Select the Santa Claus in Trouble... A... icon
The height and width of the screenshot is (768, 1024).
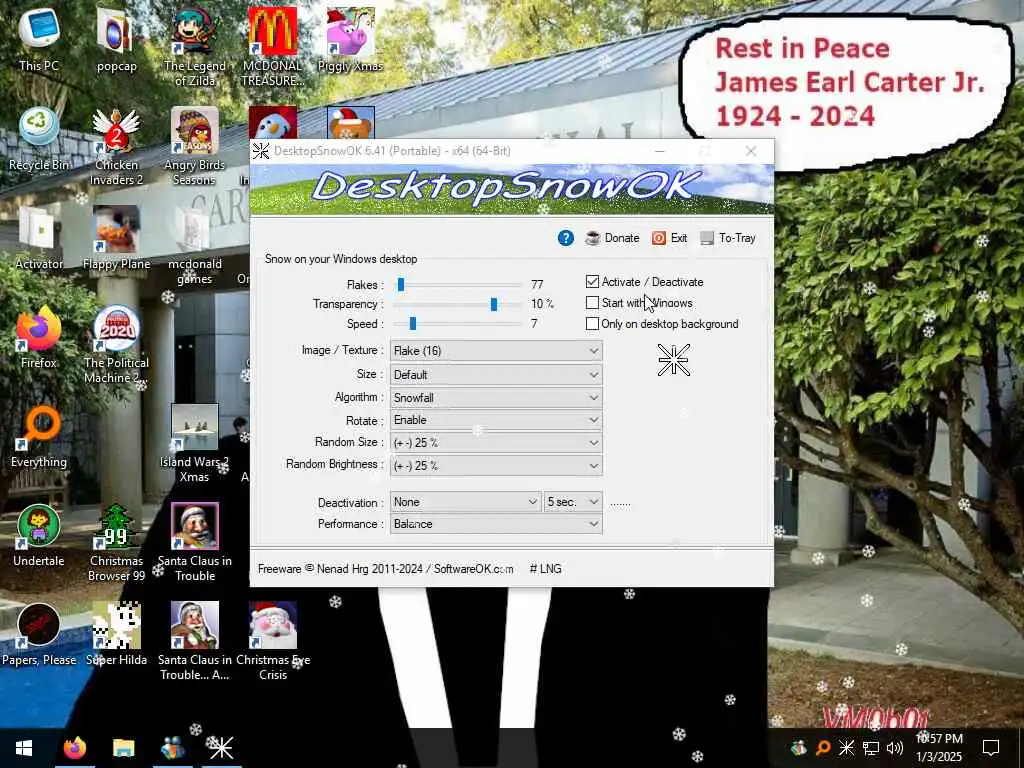point(195,643)
